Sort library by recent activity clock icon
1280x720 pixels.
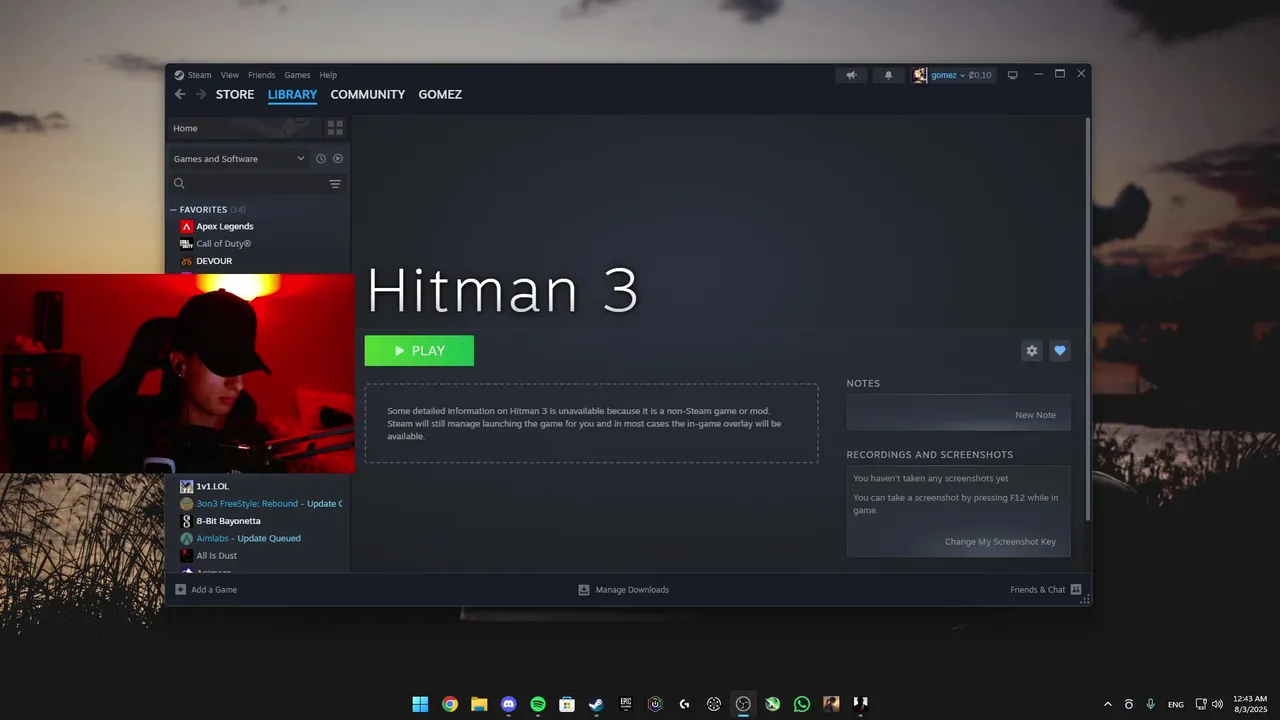pyautogui.click(x=321, y=159)
